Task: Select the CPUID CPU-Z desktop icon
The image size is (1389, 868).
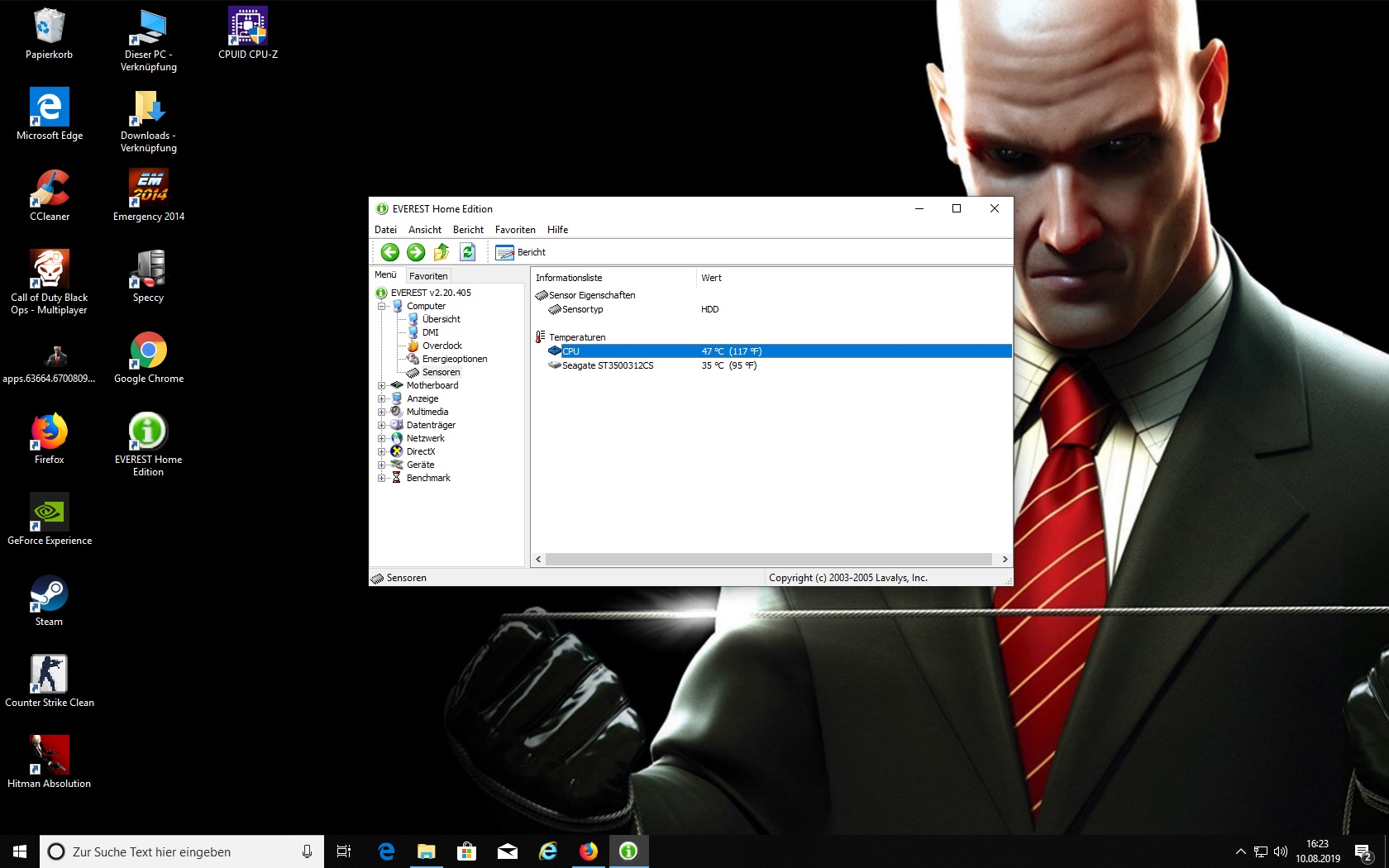Action: (248, 34)
